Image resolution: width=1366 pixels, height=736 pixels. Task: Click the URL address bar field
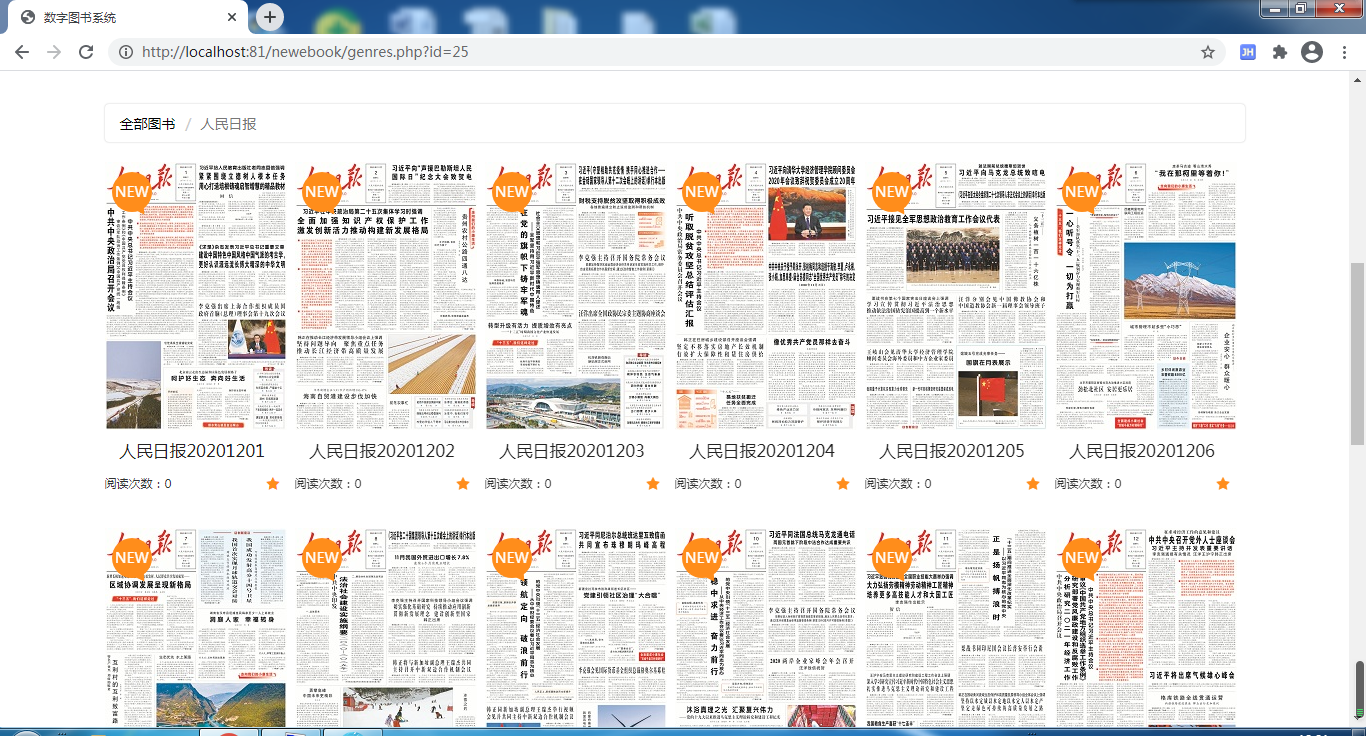pyautogui.click(x=660, y=52)
